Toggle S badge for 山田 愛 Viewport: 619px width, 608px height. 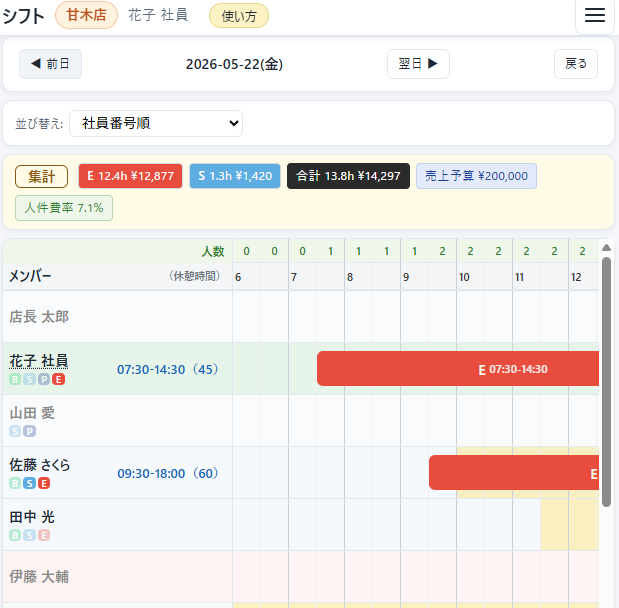tap(15, 431)
